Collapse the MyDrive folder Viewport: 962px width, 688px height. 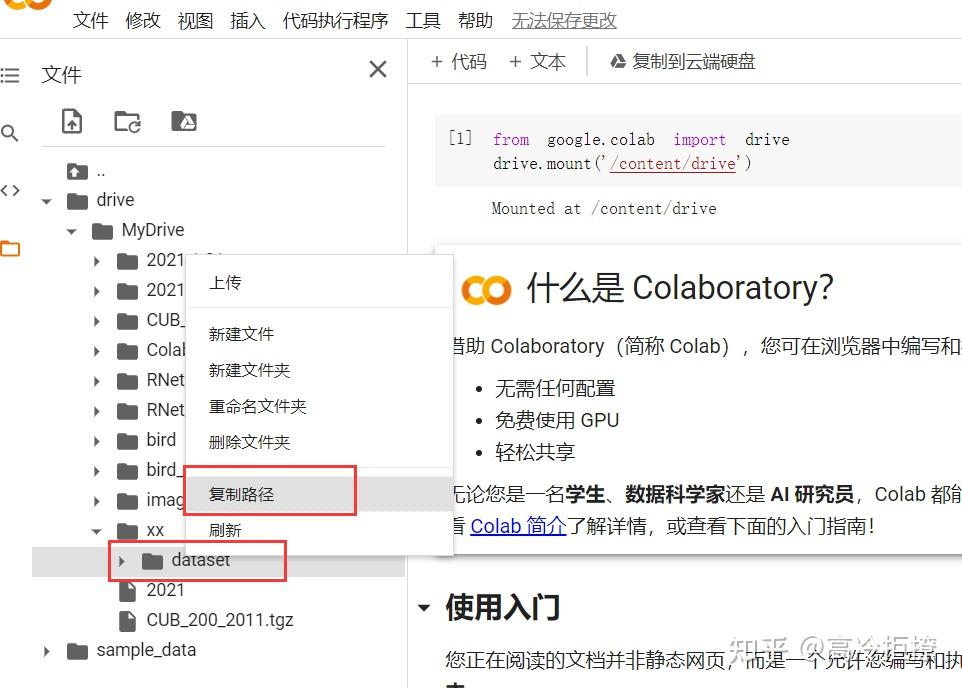tap(71, 230)
